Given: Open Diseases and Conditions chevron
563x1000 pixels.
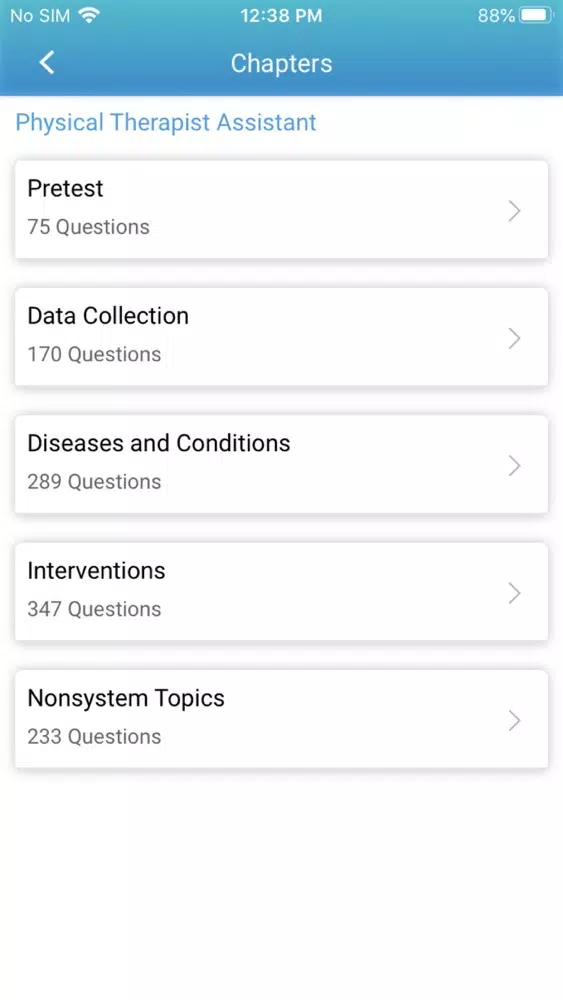Looking at the screenshot, I should 515,466.
